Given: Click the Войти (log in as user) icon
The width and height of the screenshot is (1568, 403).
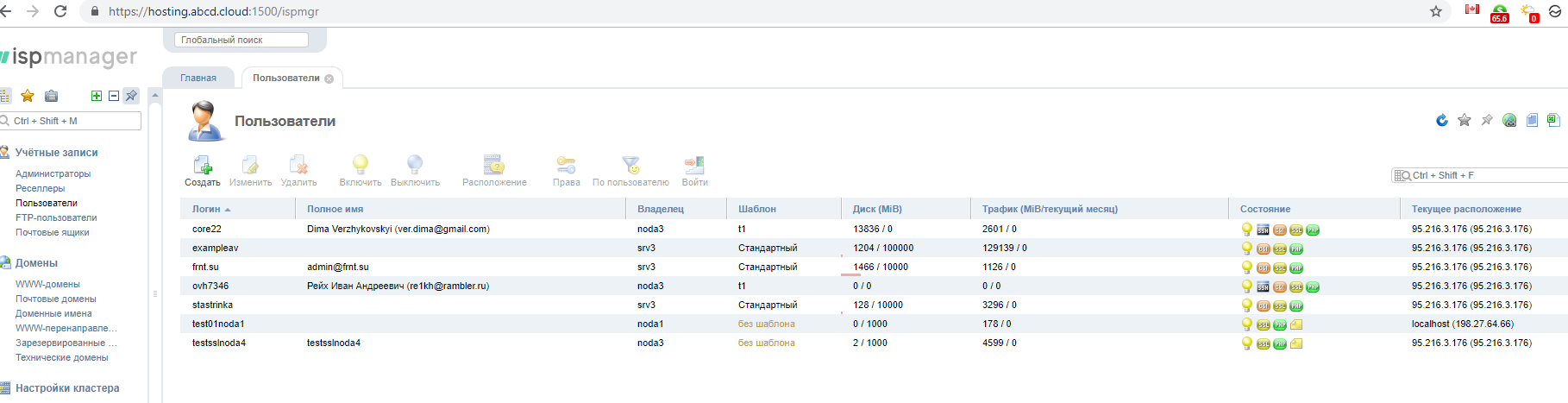Looking at the screenshot, I should (x=694, y=166).
